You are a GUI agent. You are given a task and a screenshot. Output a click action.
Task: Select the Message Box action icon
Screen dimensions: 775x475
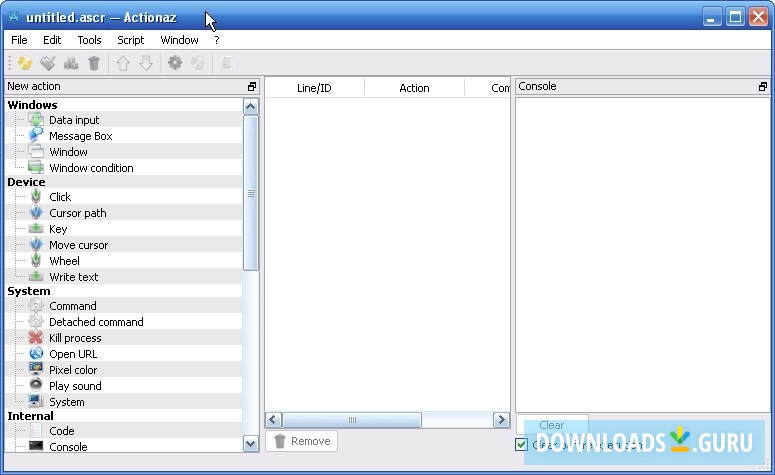click(x=36, y=135)
